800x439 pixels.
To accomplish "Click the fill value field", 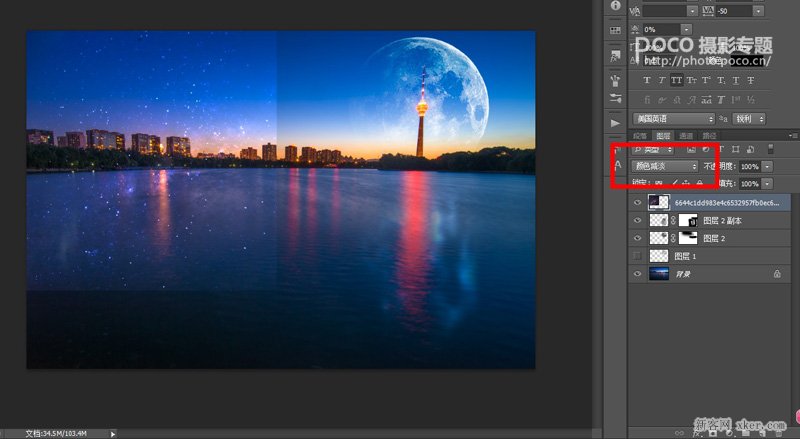I will (x=749, y=184).
